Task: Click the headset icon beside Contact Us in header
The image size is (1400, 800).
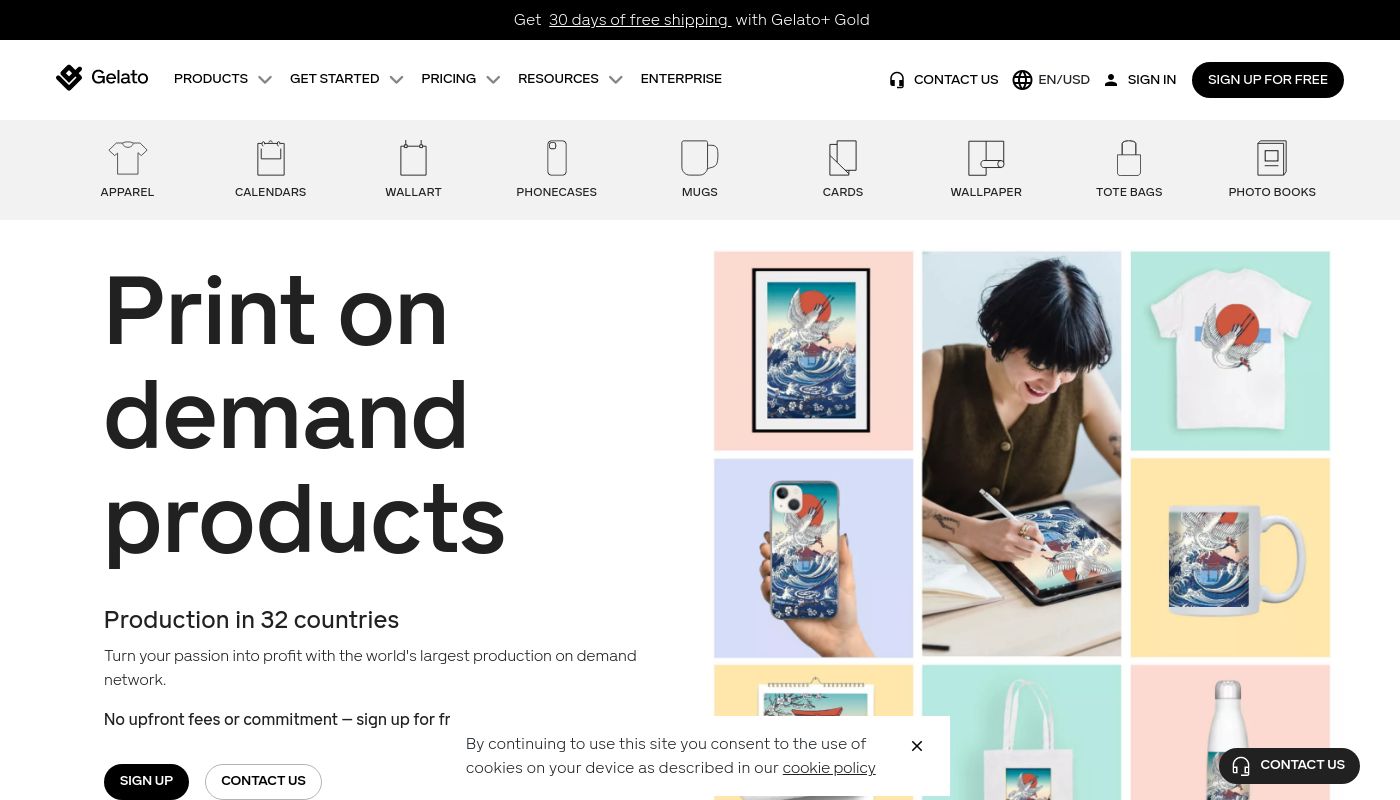Action: pos(897,80)
